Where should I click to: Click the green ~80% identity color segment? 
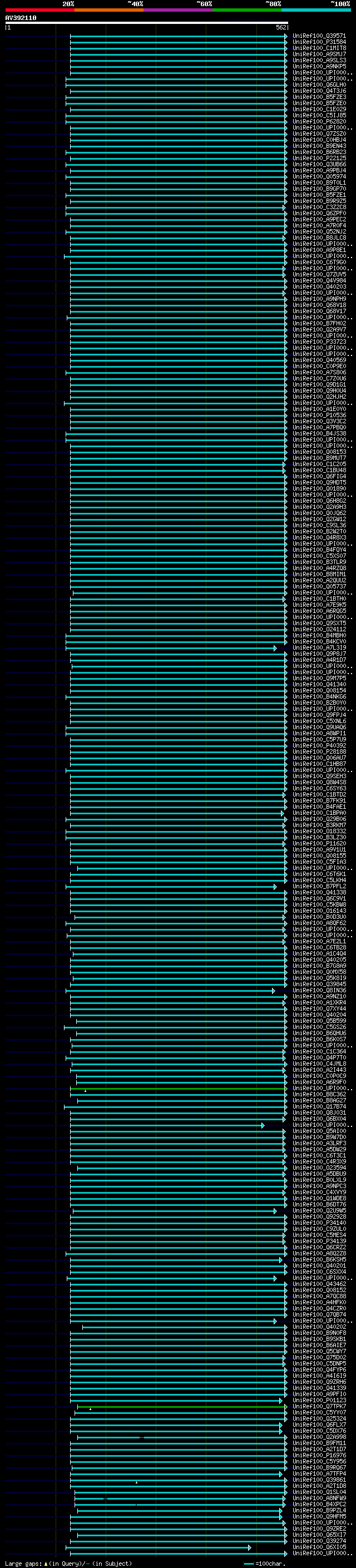click(247, 11)
